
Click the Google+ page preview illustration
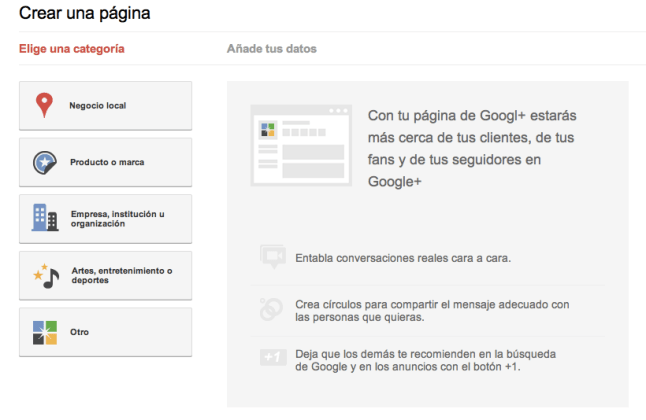pyautogui.click(x=301, y=145)
